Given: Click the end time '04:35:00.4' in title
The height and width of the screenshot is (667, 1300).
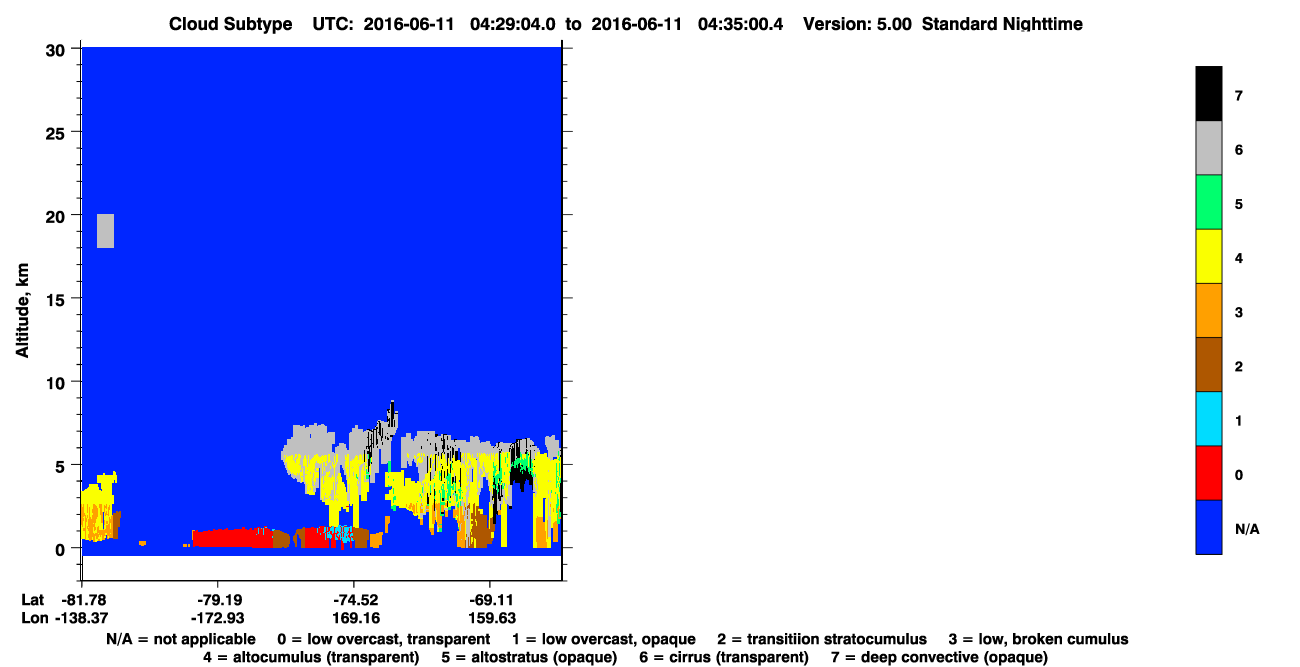Looking at the screenshot, I should click(740, 24).
